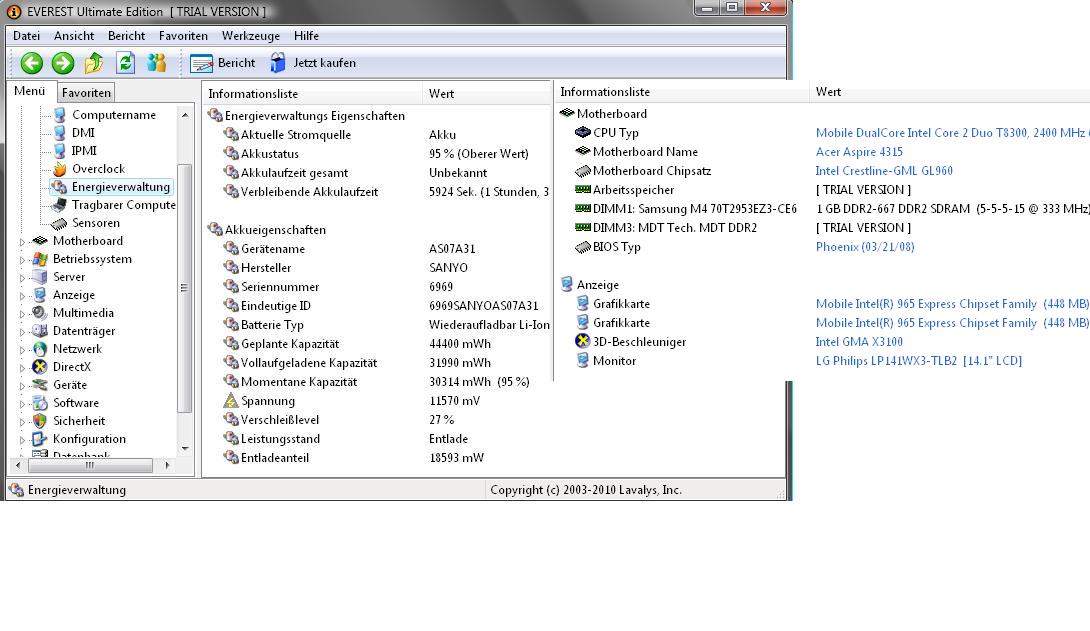This screenshot has width=1090, height=631.
Task: Click tree scrollbar down arrow
Action: coord(185,448)
